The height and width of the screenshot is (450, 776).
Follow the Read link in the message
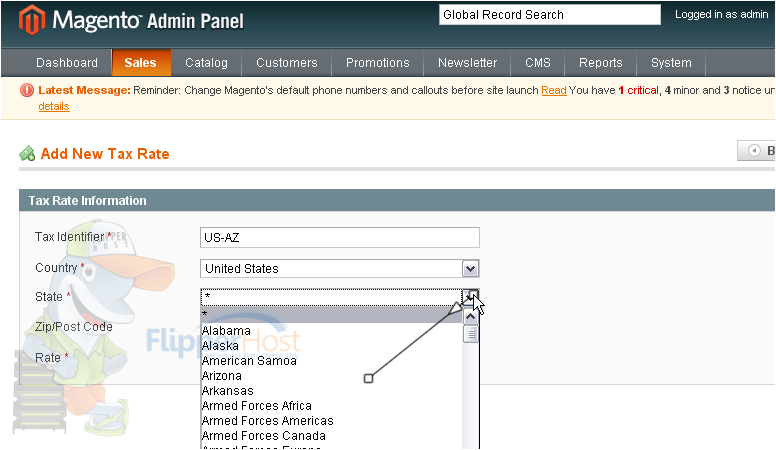(x=554, y=91)
